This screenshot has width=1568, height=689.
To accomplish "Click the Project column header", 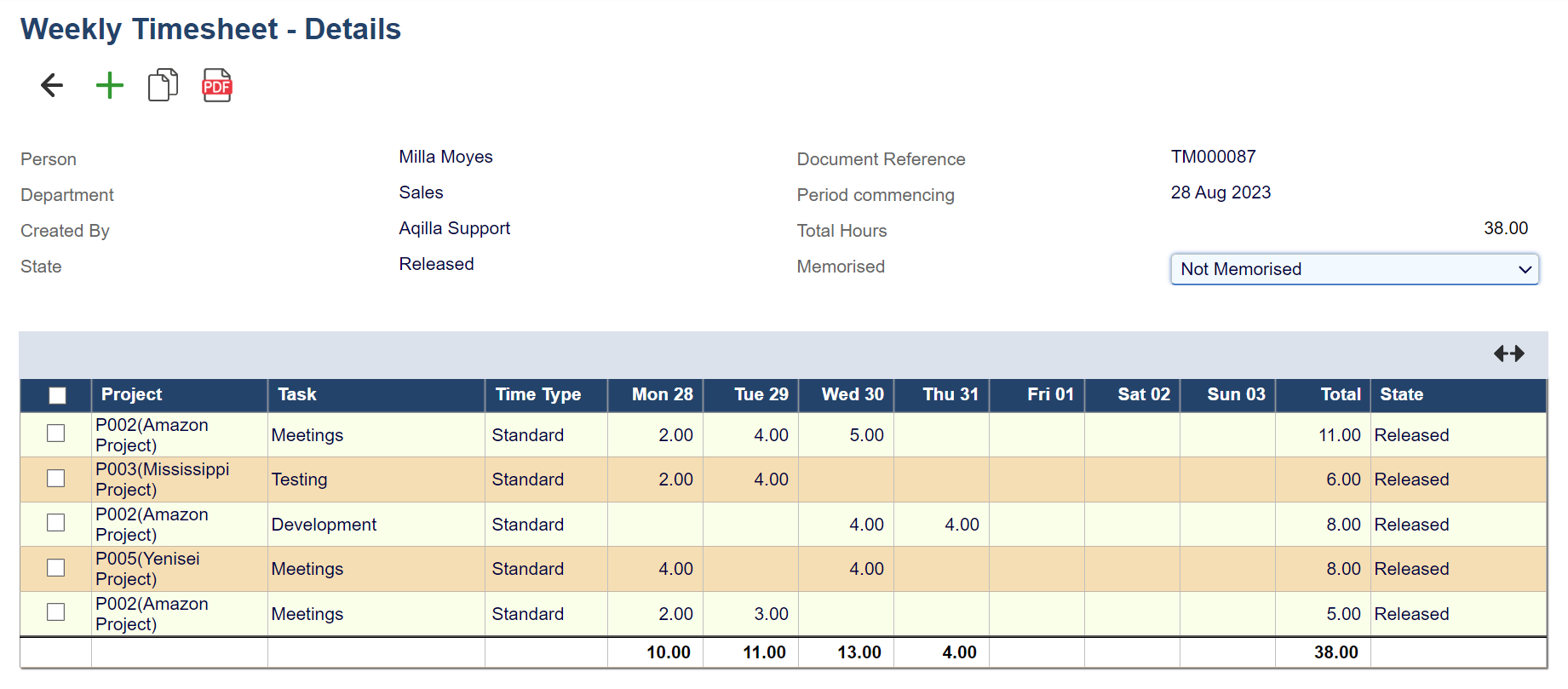I will tap(132, 394).
